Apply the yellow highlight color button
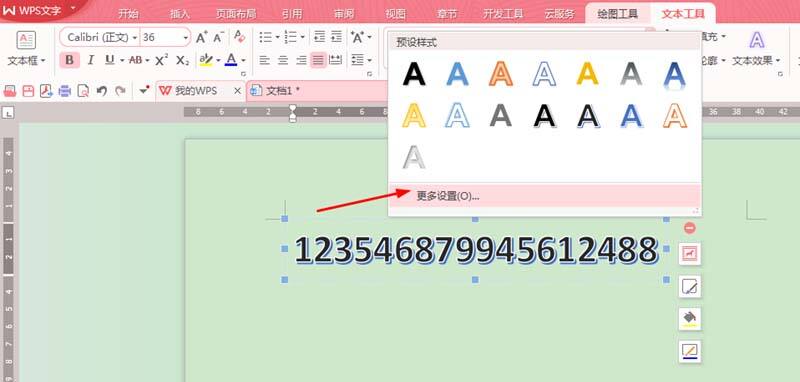Image resolution: width=800 pixels, height=382 pixels. pyautogui.click(x=206, y=60)
